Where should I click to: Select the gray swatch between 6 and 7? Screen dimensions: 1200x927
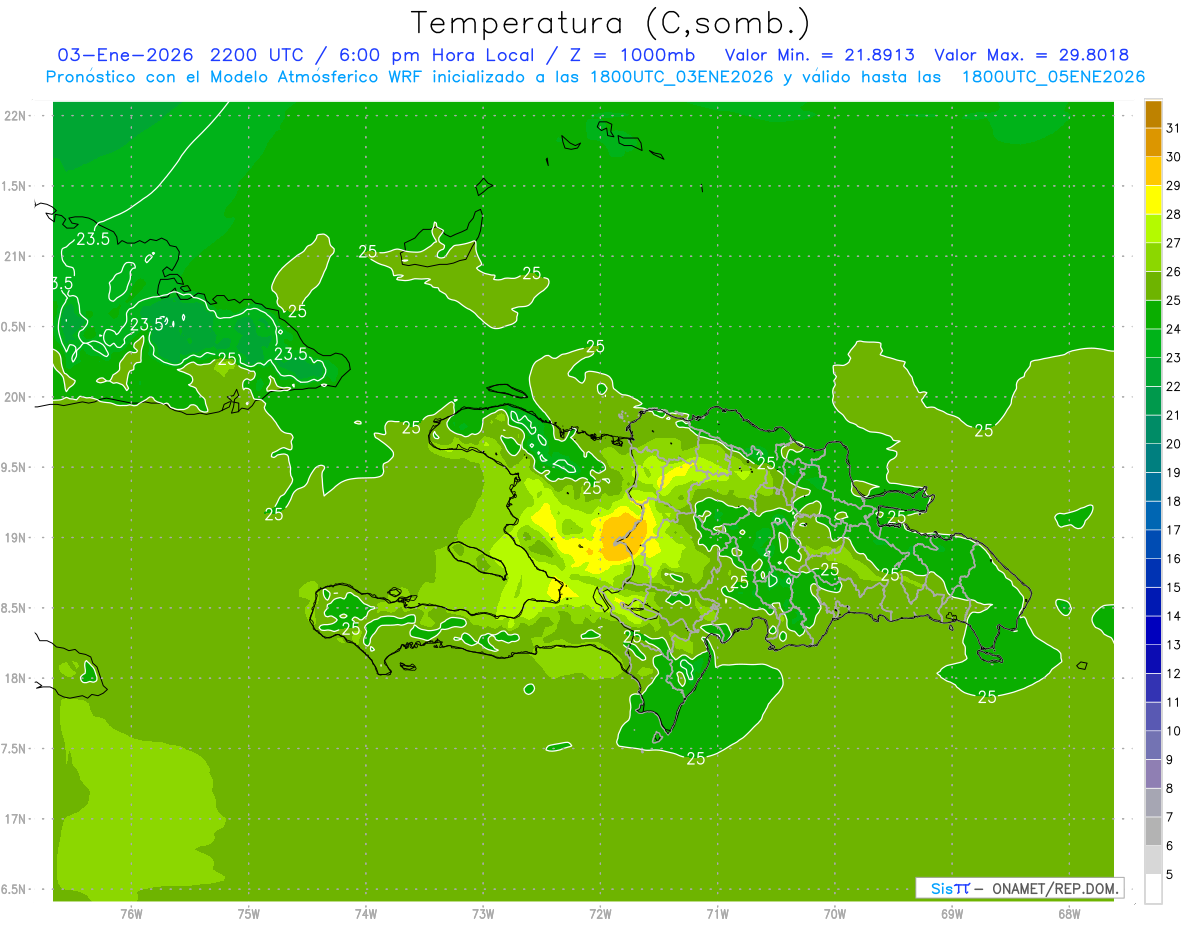click(1153, 831)
